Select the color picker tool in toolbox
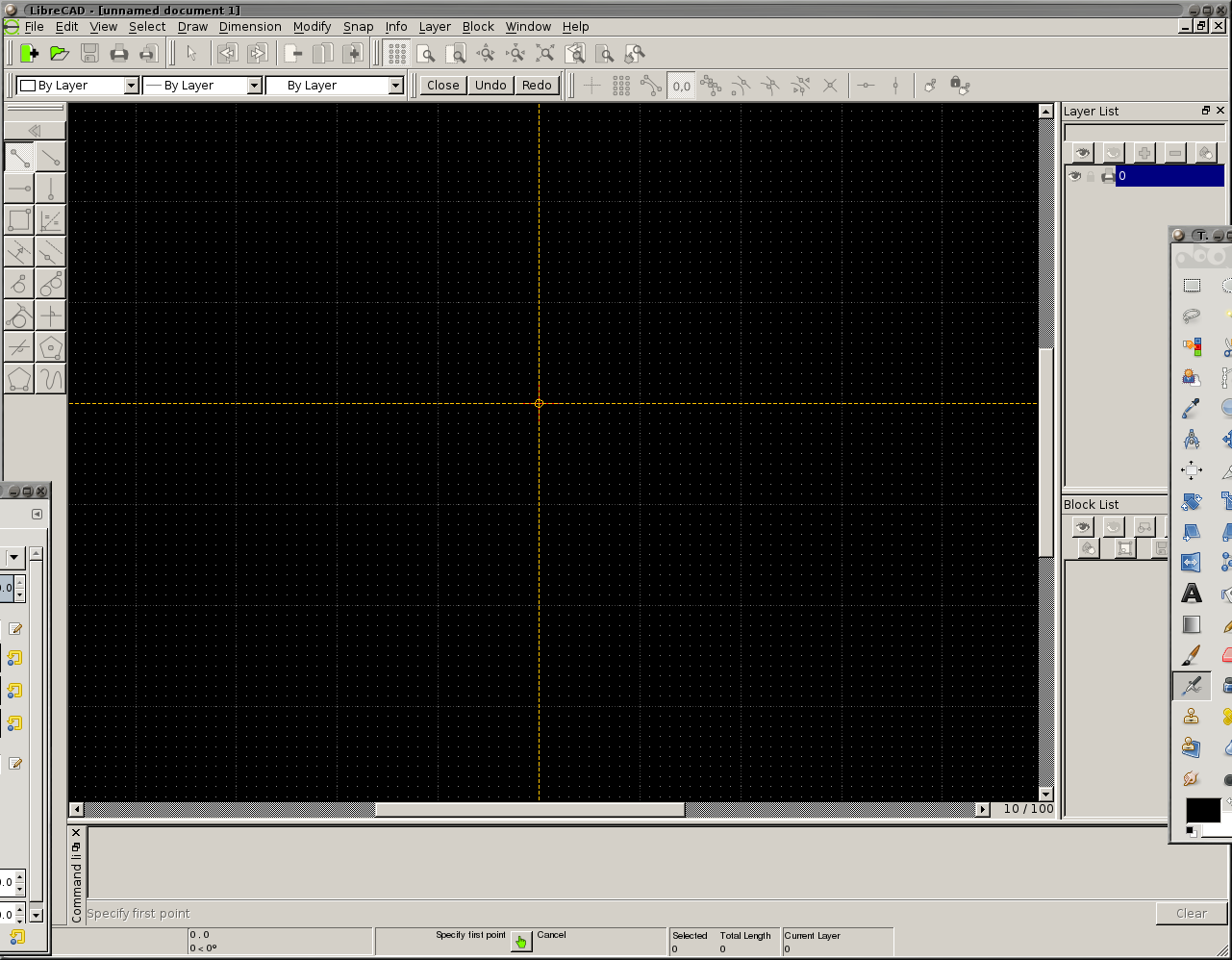The height and width of the screenshot is (960, 1232). tap(1192, 409)
